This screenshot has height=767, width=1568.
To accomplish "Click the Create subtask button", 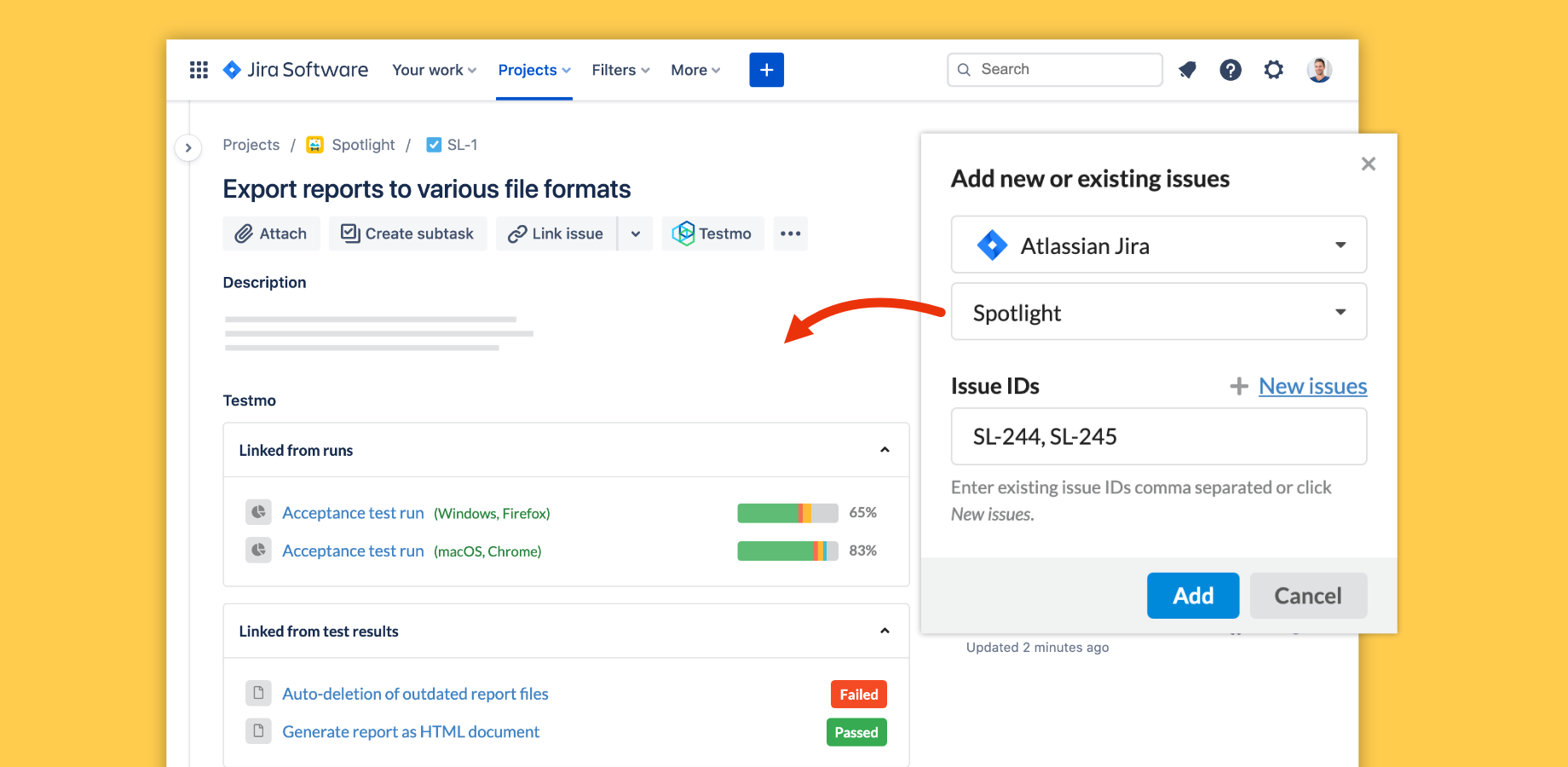I will [x=407, y=234].
